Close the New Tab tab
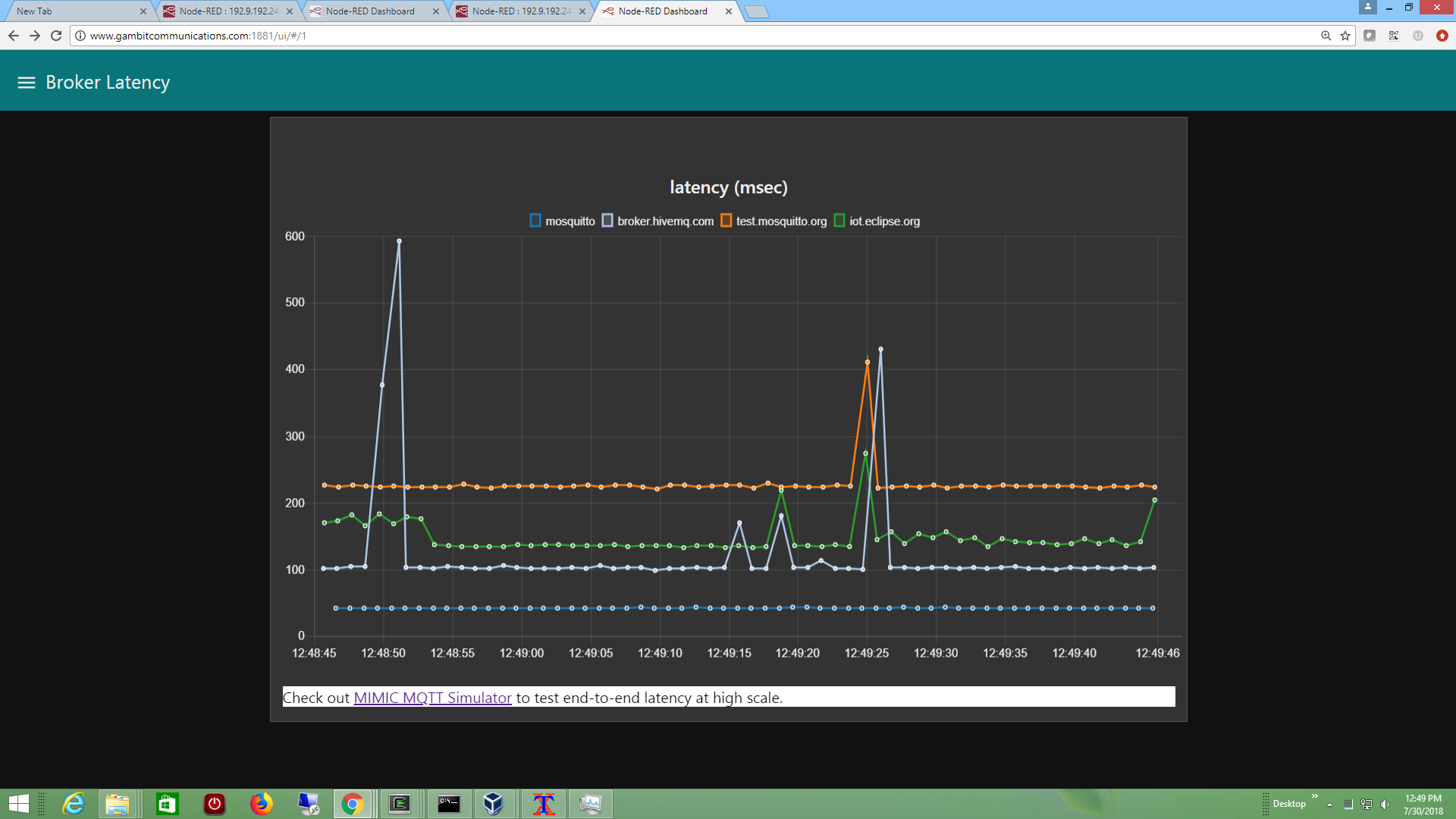This screenshot has height=819, width=1456. pyautogui.click(x=143, y=11)
